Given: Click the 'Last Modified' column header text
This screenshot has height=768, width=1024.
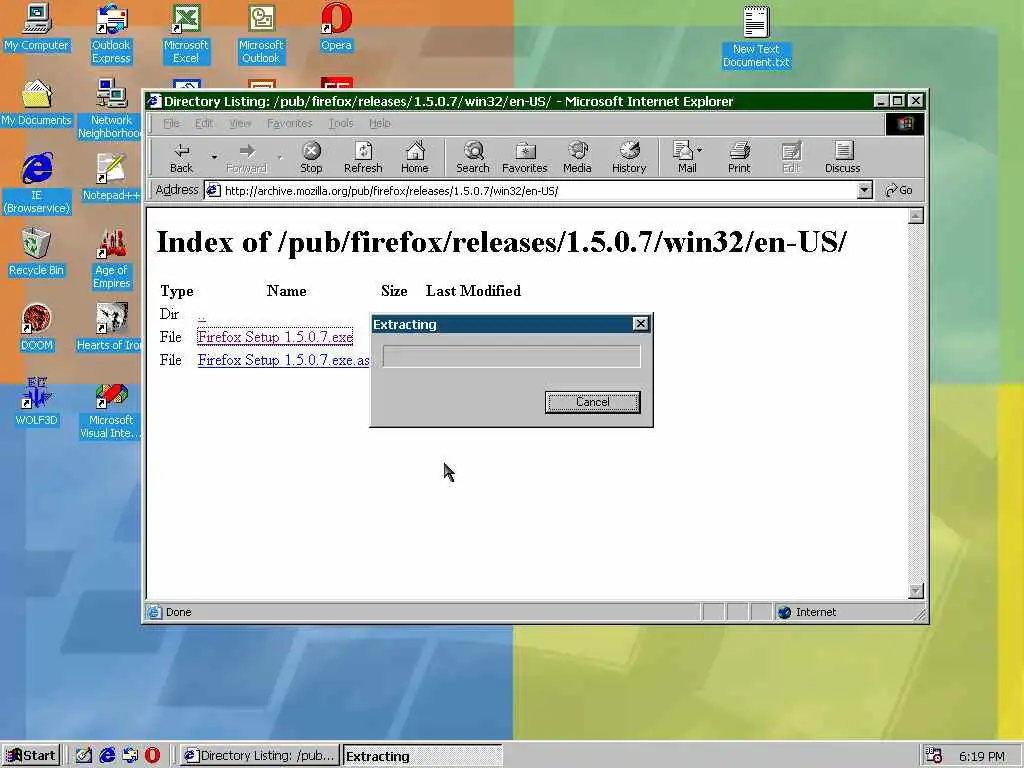Looking at the screenshot, I should coord(473,291).
